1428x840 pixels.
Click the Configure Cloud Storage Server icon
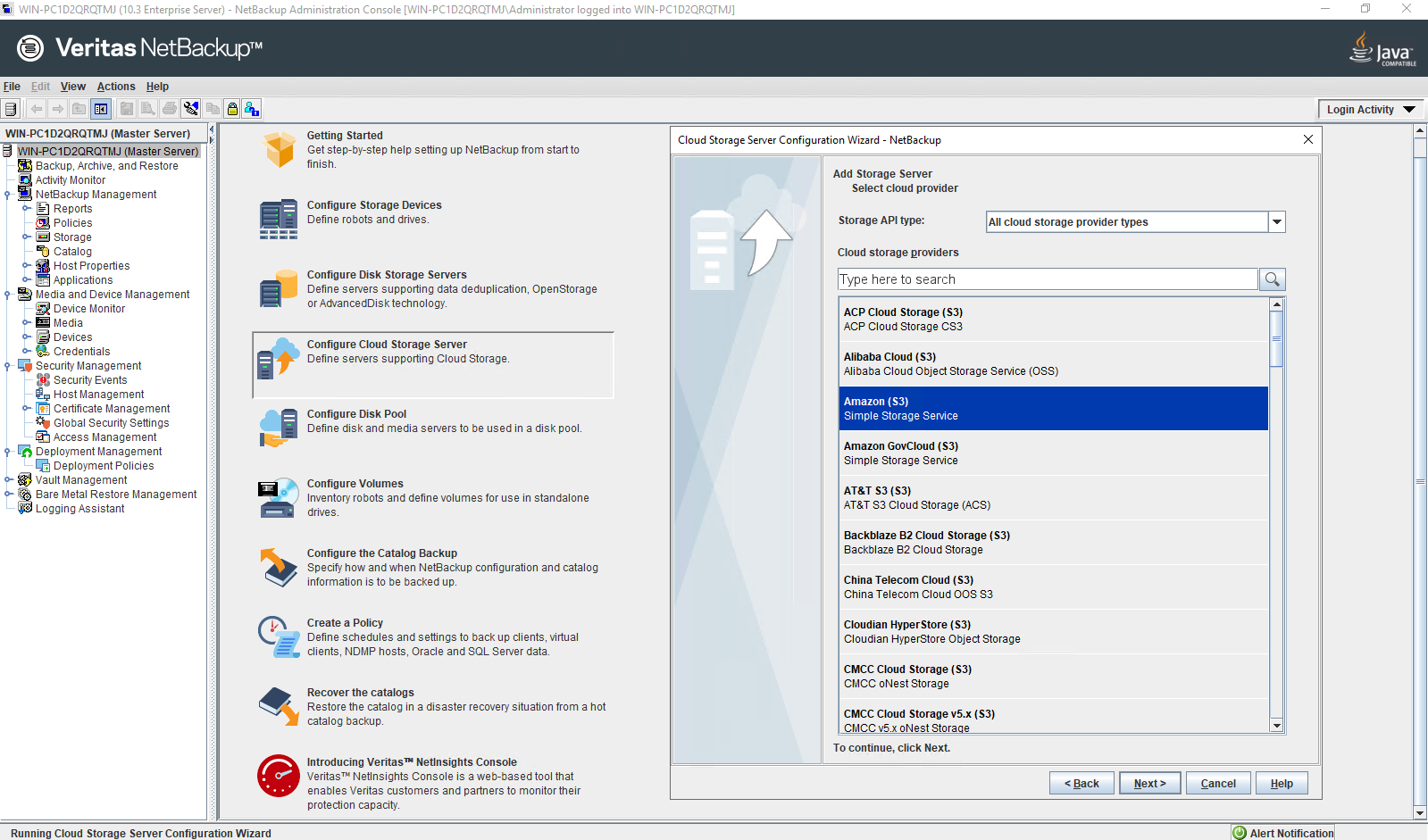click(279, 358)
